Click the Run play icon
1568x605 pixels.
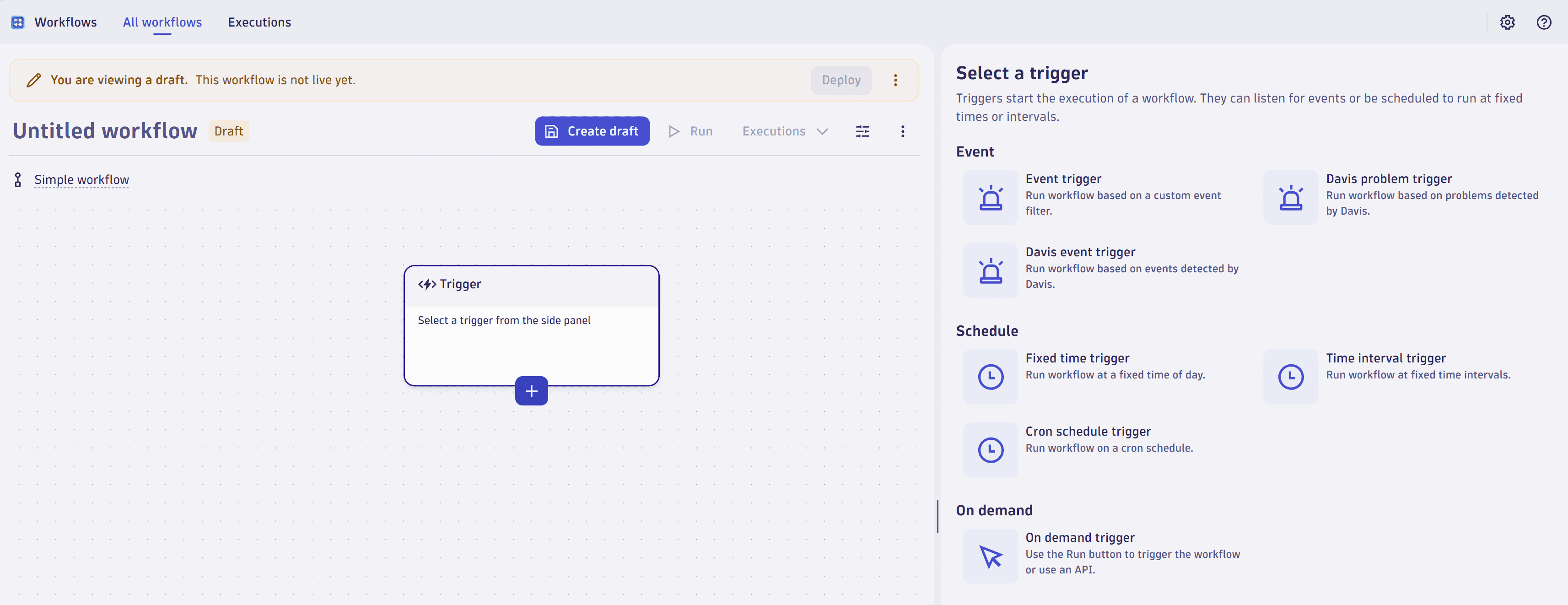coord(674,131)
